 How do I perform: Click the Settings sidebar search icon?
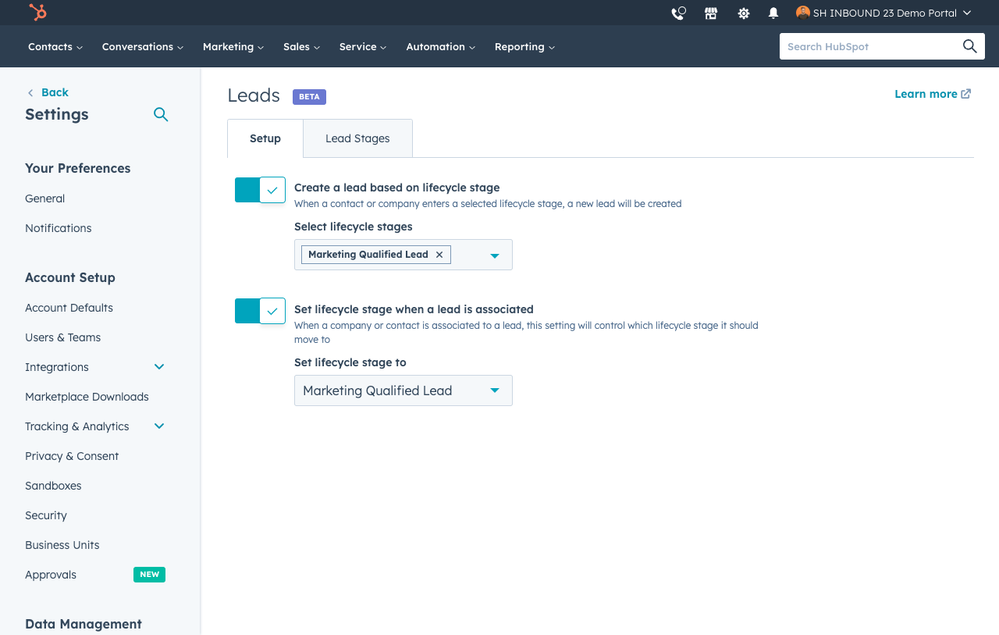[160, 115]
